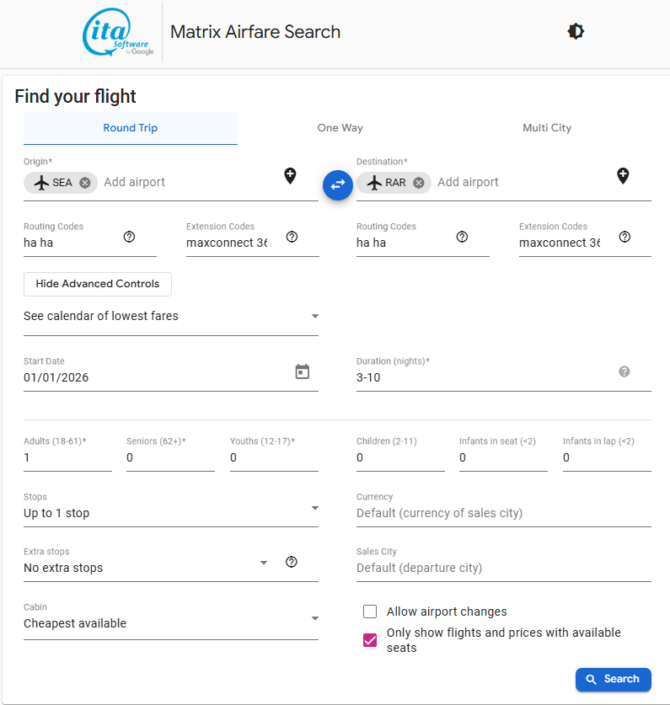Enable the Allow airport changes checkbox
The image size is (670, 705).
[x=370, y=612]
